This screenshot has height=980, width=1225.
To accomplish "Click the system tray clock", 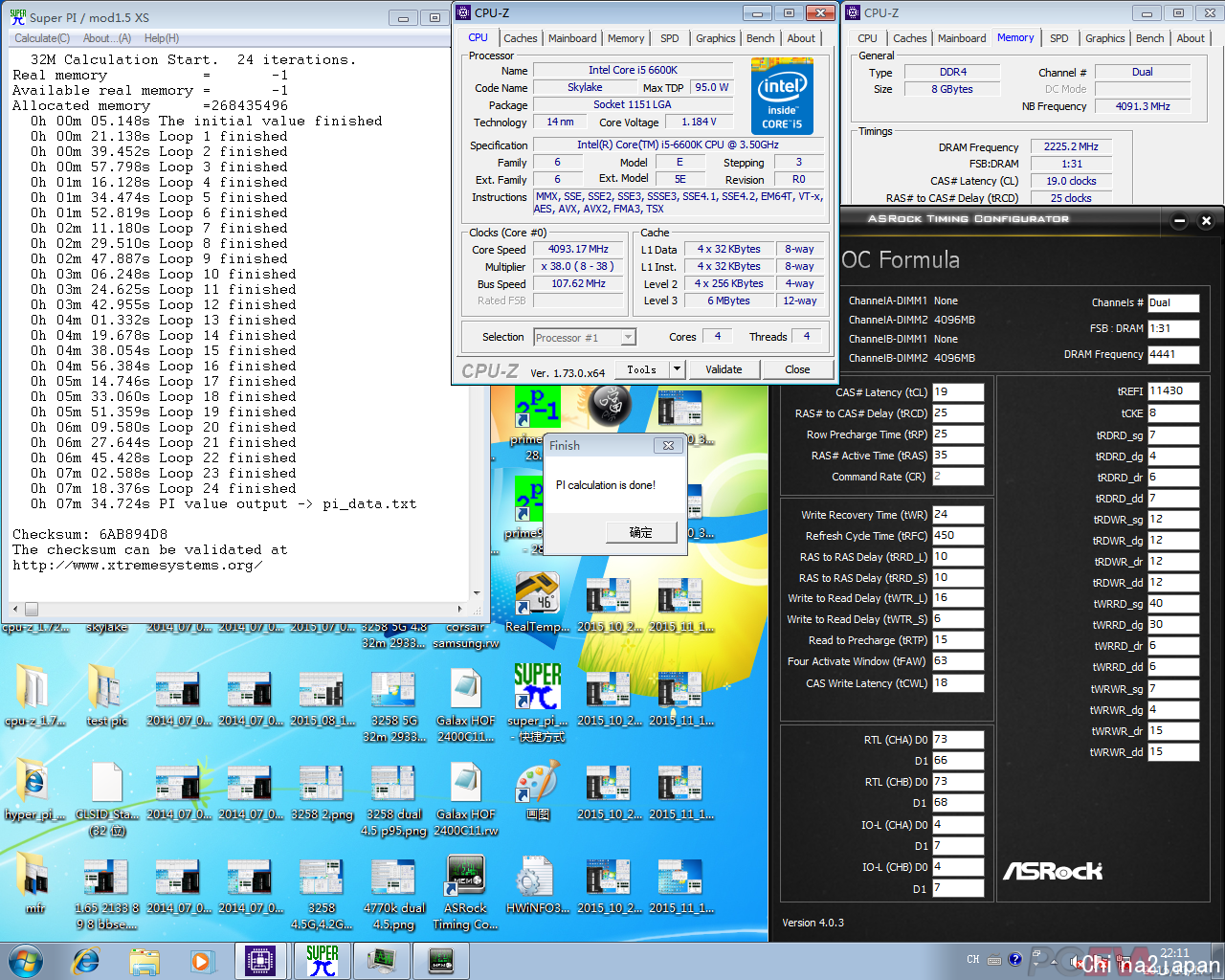I will pos(1174,960).
